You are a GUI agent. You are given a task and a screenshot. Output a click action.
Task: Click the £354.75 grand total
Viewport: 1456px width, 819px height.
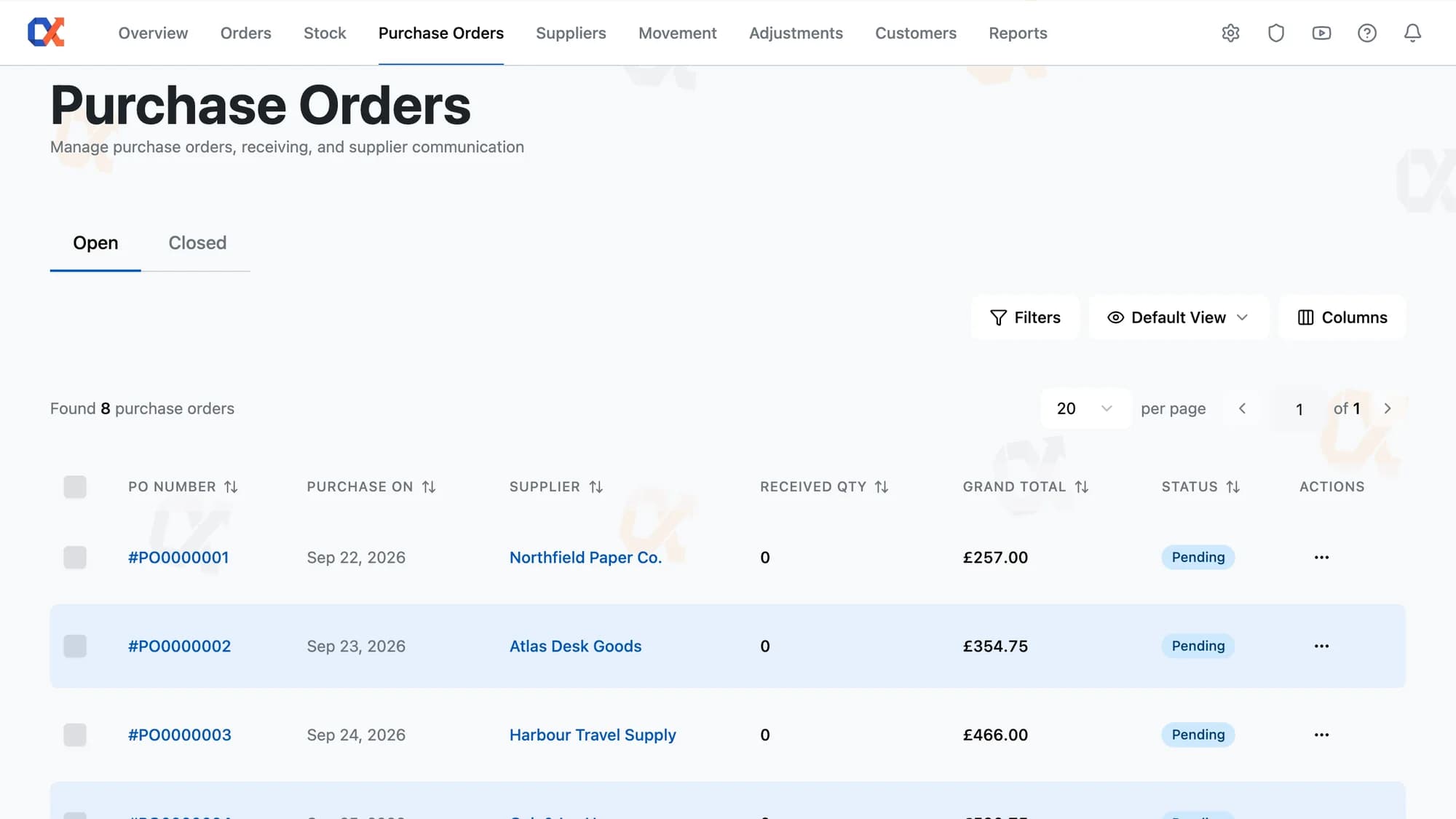pyautogui.click(x=995, y=646)
